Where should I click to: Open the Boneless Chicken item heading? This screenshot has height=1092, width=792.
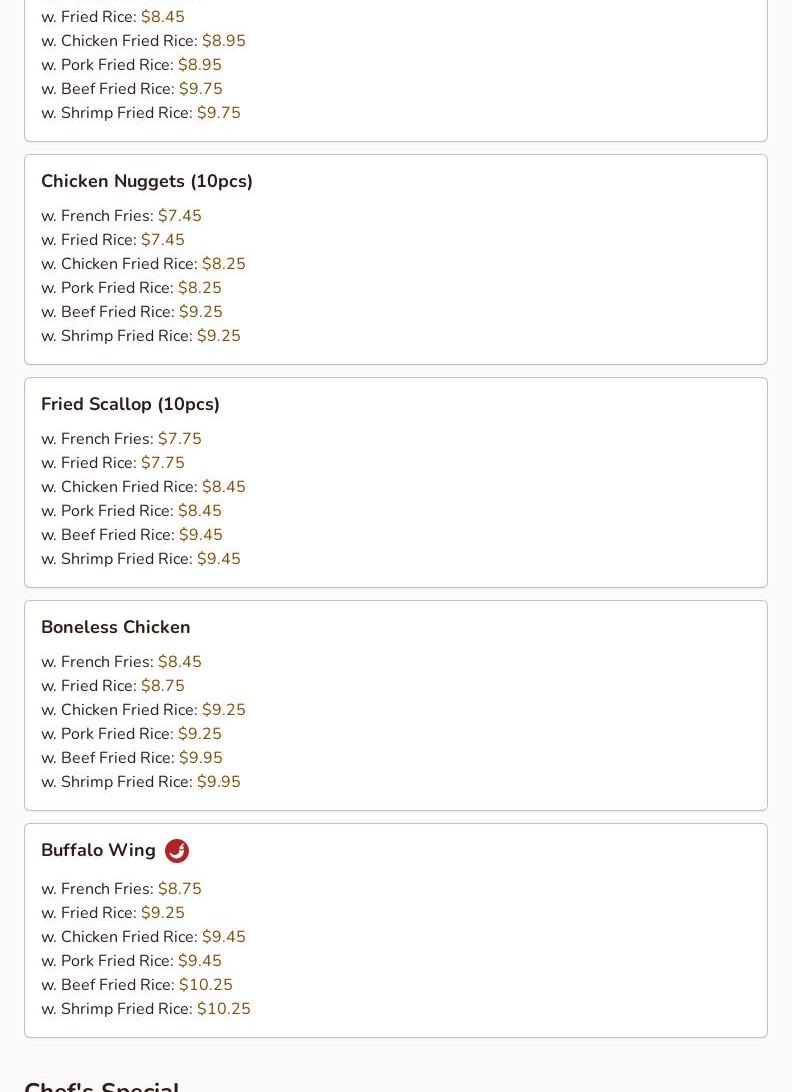tap(116, 627)
